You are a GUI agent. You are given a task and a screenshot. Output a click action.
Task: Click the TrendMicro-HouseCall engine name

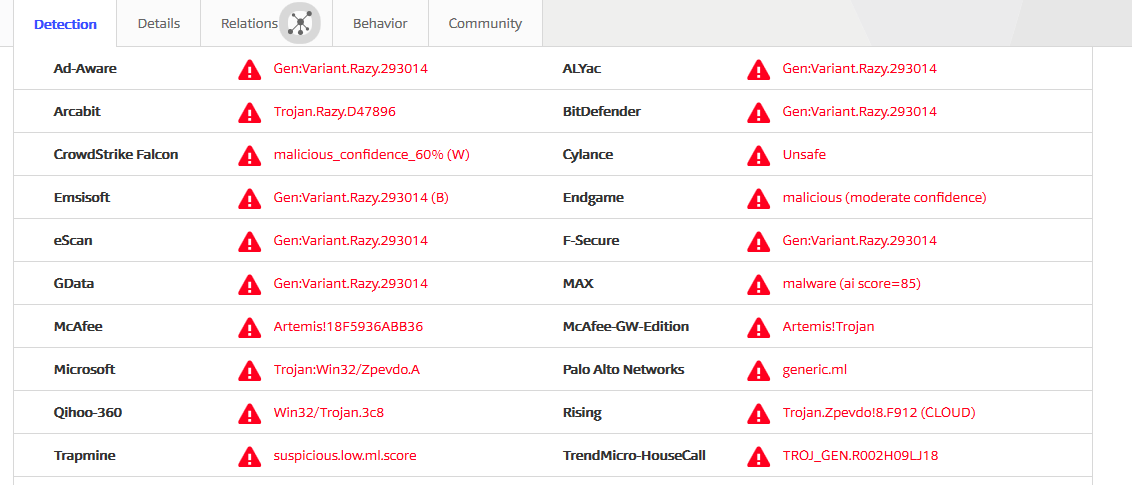pyautogui.click(x=634, y=455)
